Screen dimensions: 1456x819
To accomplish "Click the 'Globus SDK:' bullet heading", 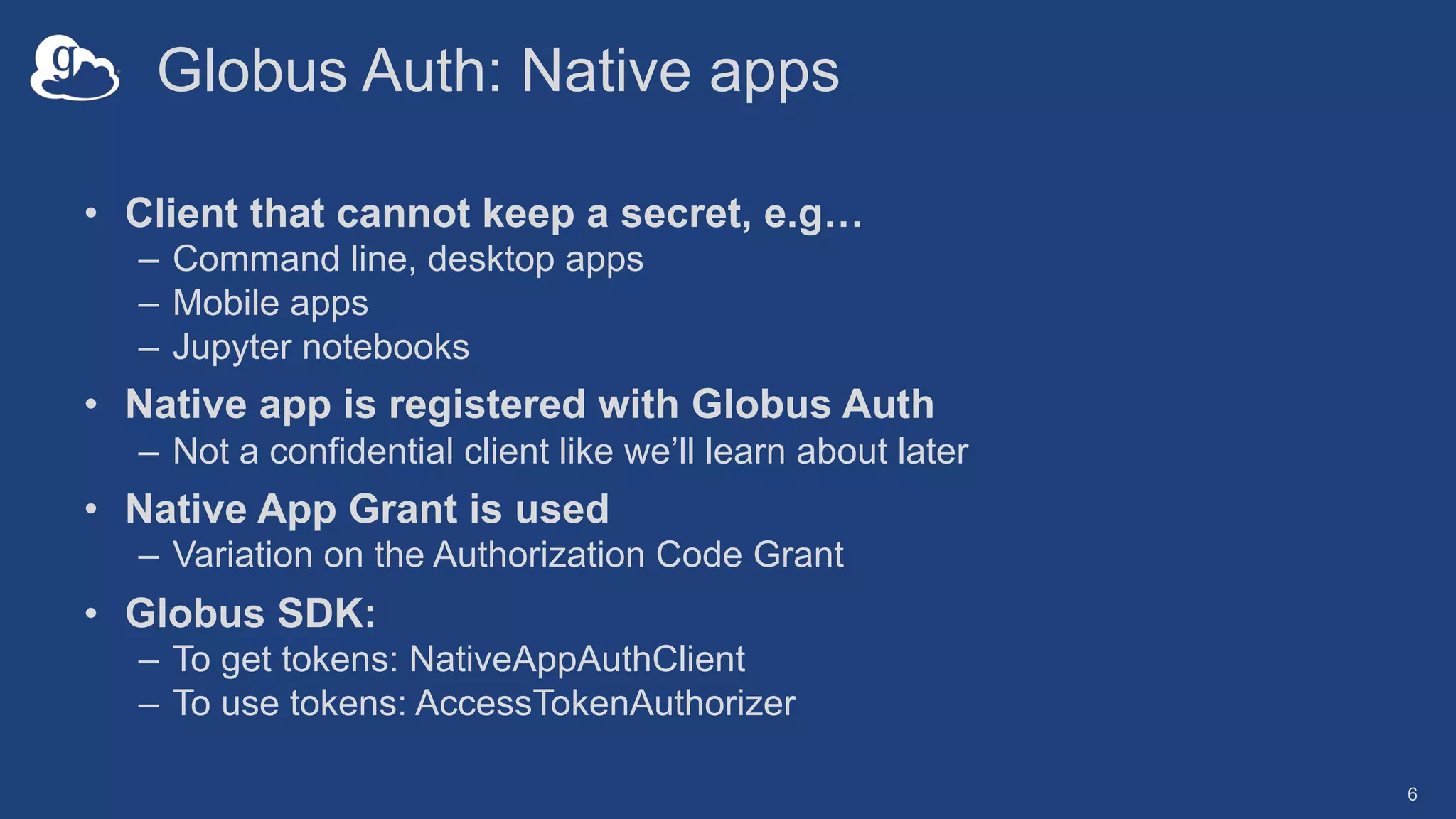I will (x=251, y=613).
